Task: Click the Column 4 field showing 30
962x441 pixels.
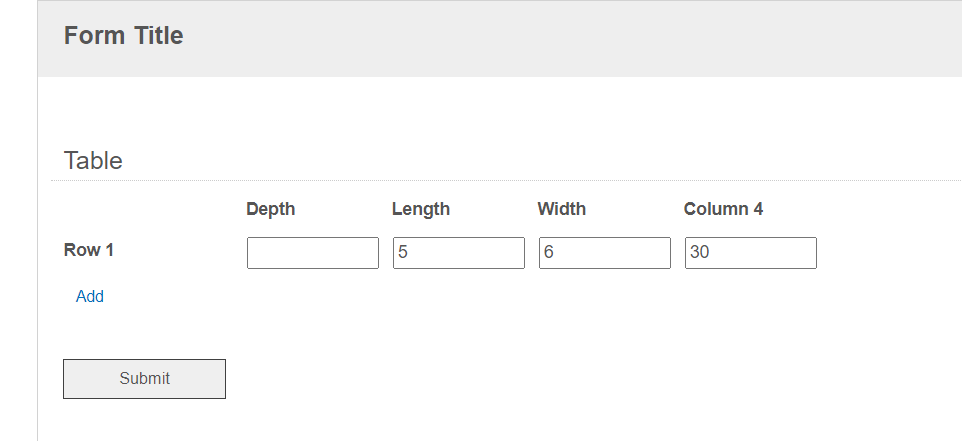Action: (751, 253)
